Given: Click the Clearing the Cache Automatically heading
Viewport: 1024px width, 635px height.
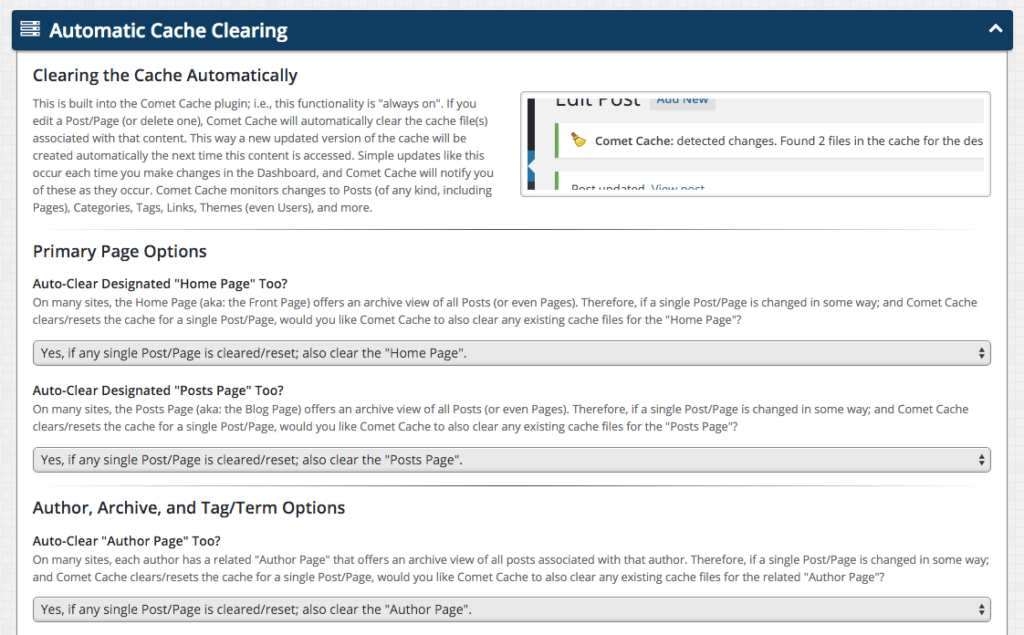Looking at the screenshot, I should coord(165,75).
